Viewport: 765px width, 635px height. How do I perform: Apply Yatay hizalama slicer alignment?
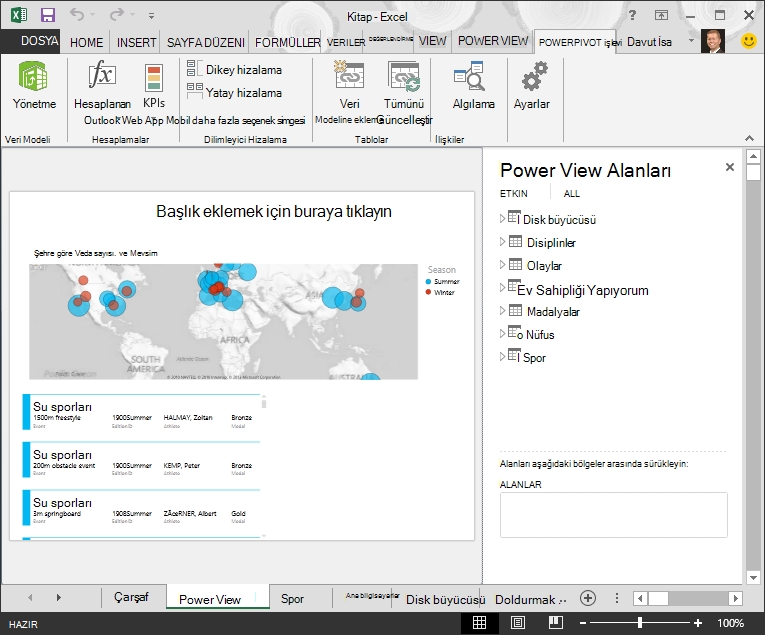point(234,92)
